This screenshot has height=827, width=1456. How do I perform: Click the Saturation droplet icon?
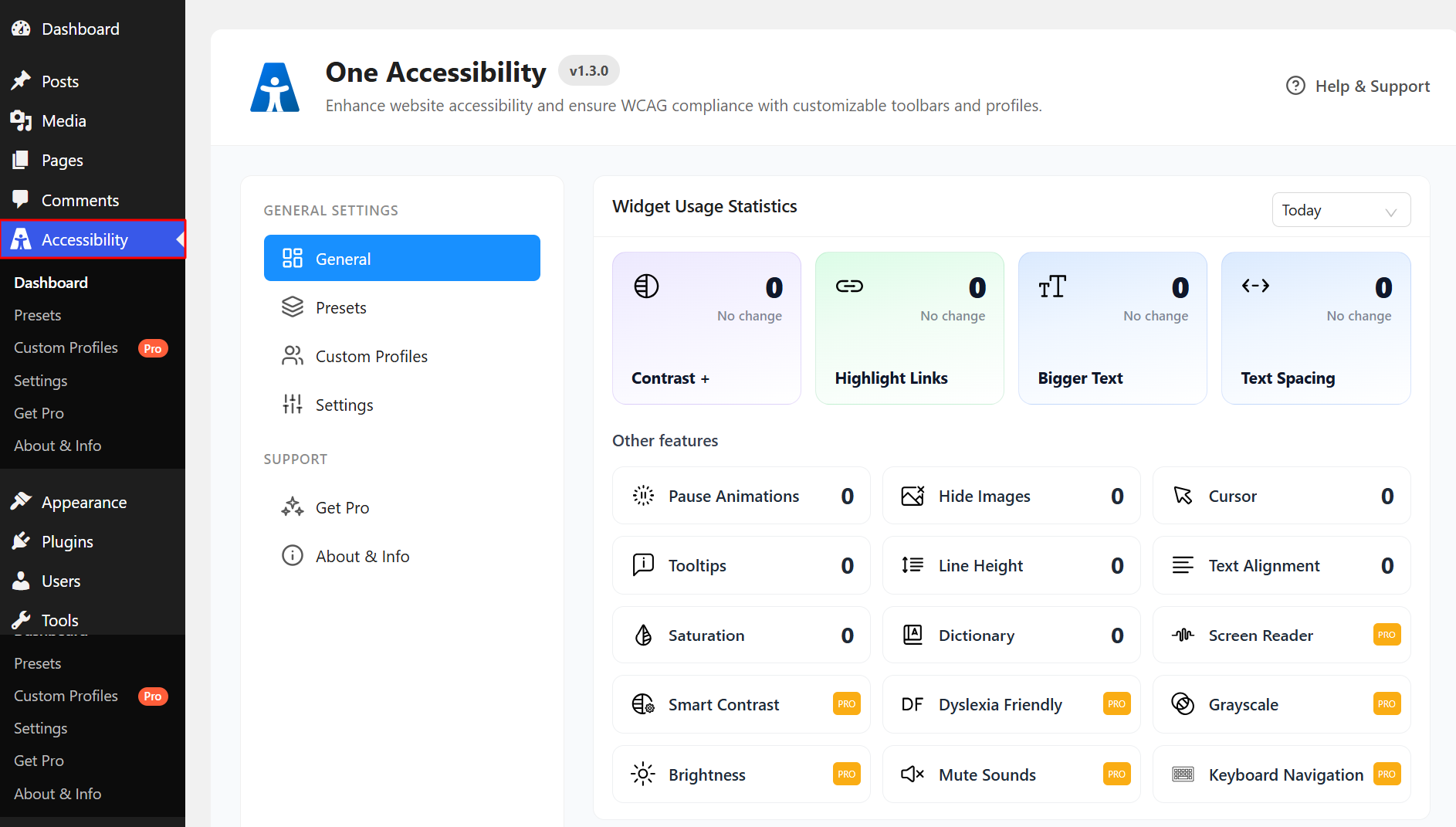643,635
